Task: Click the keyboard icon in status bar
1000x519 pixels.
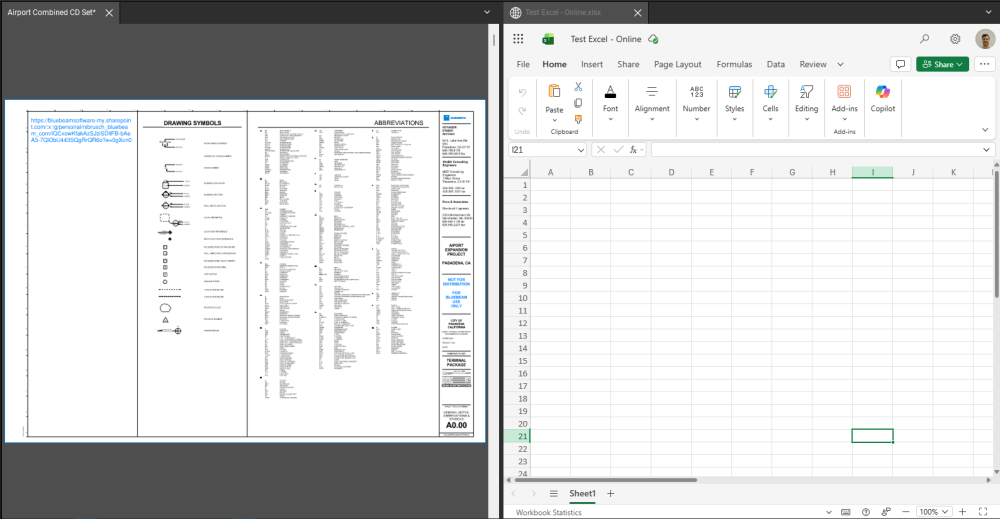Action: [846, 512]
